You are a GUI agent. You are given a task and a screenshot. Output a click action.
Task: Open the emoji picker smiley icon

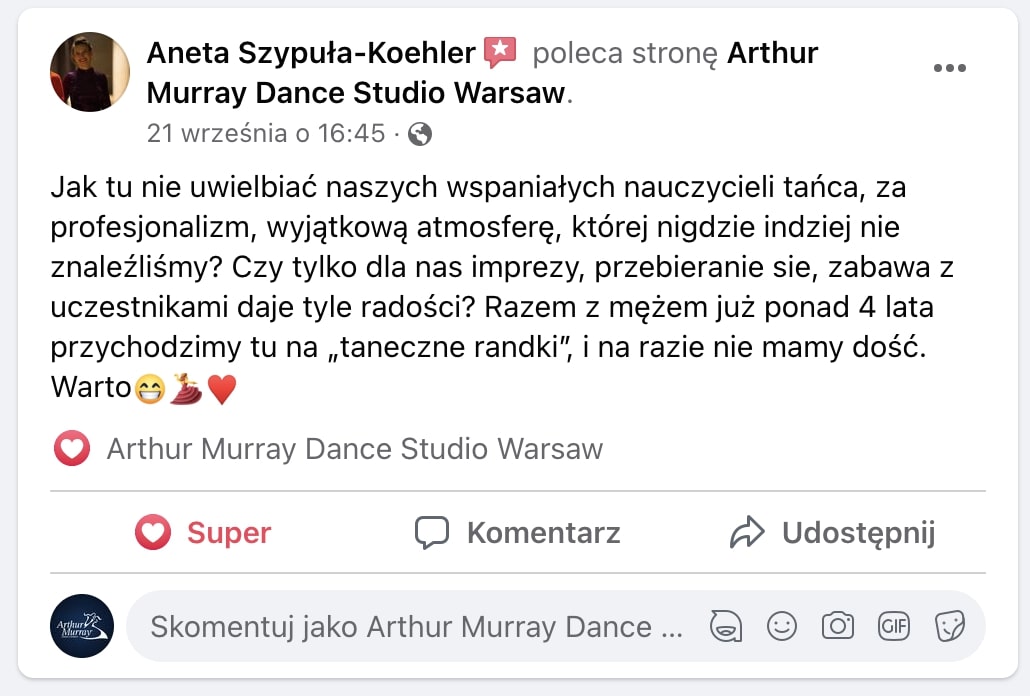(x=781, y=627)
